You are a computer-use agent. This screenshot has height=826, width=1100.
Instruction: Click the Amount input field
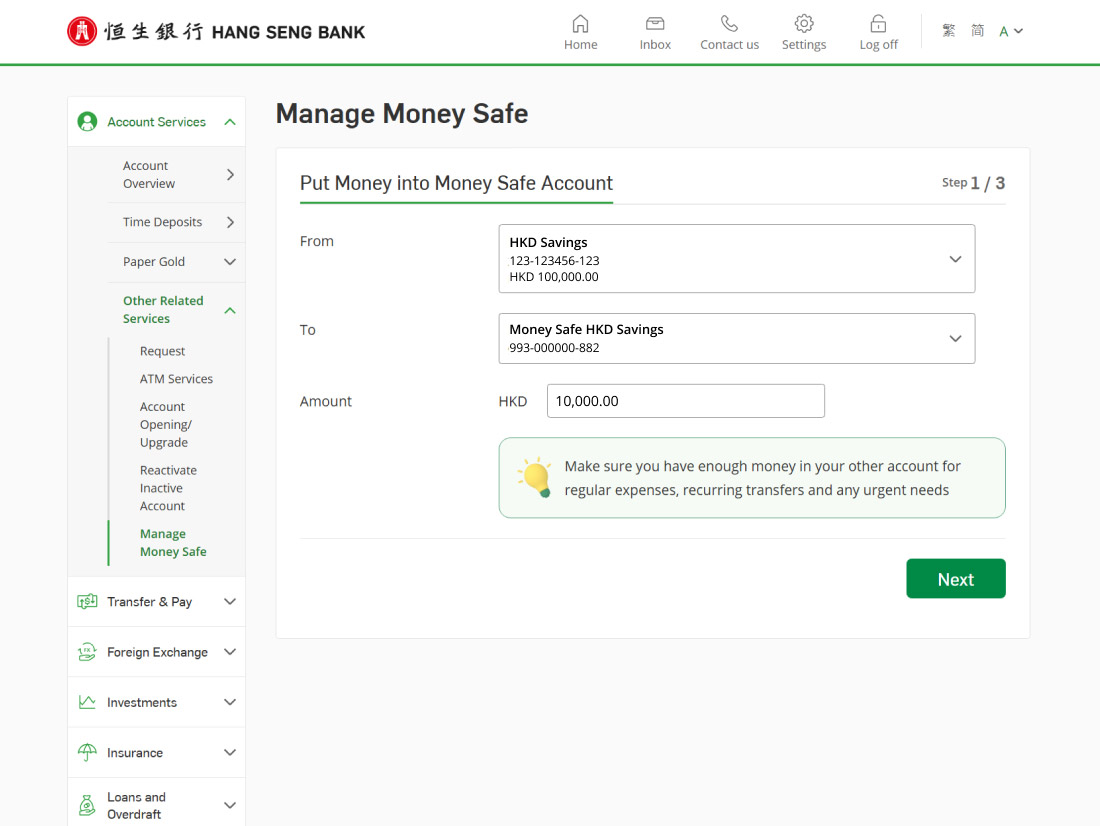[x=685, y=401]
